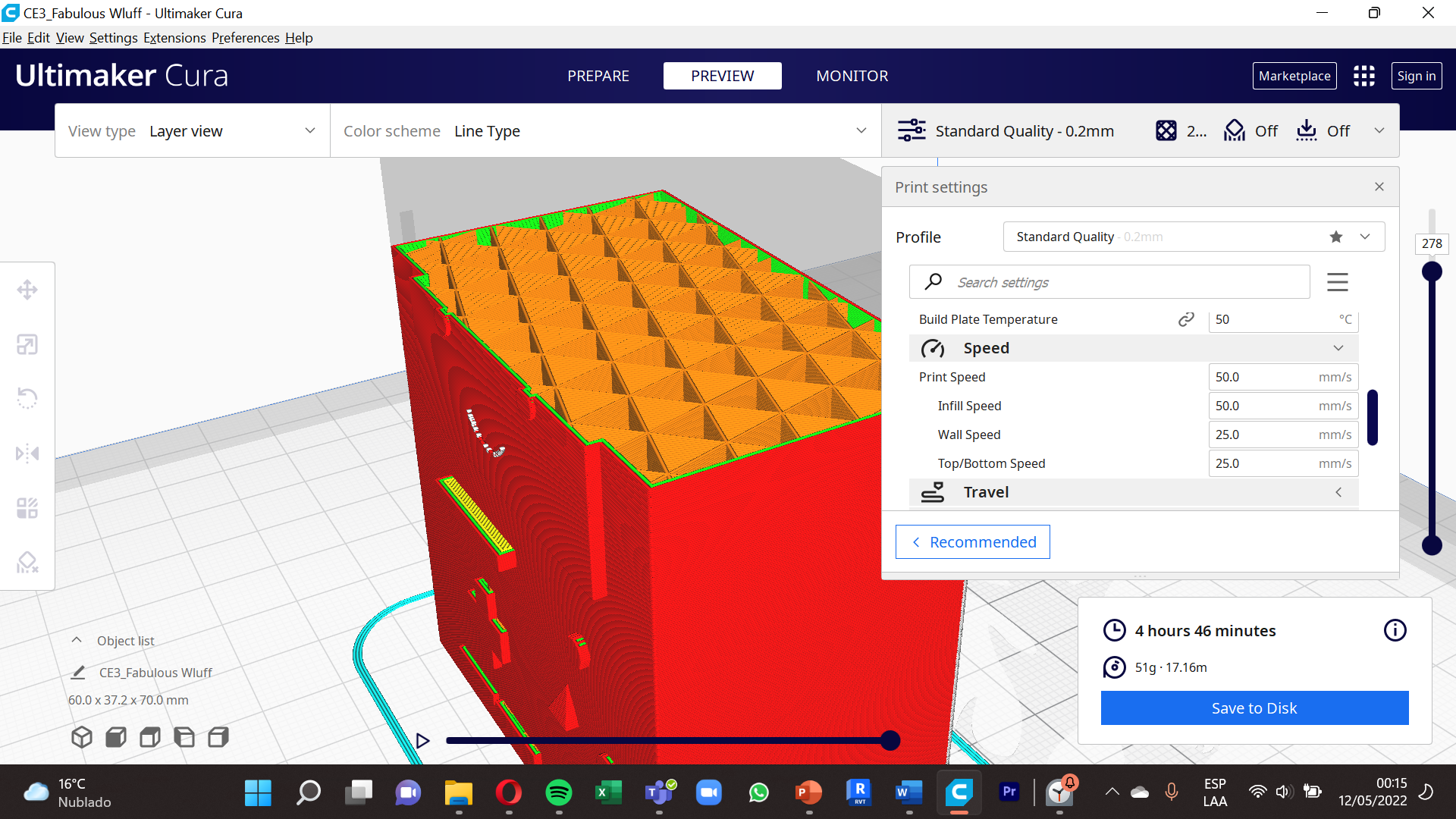Viewport: 1456px width, 819px height.
Task: Click the bottom layer slider handle
Action: [x=1432, y=544]
